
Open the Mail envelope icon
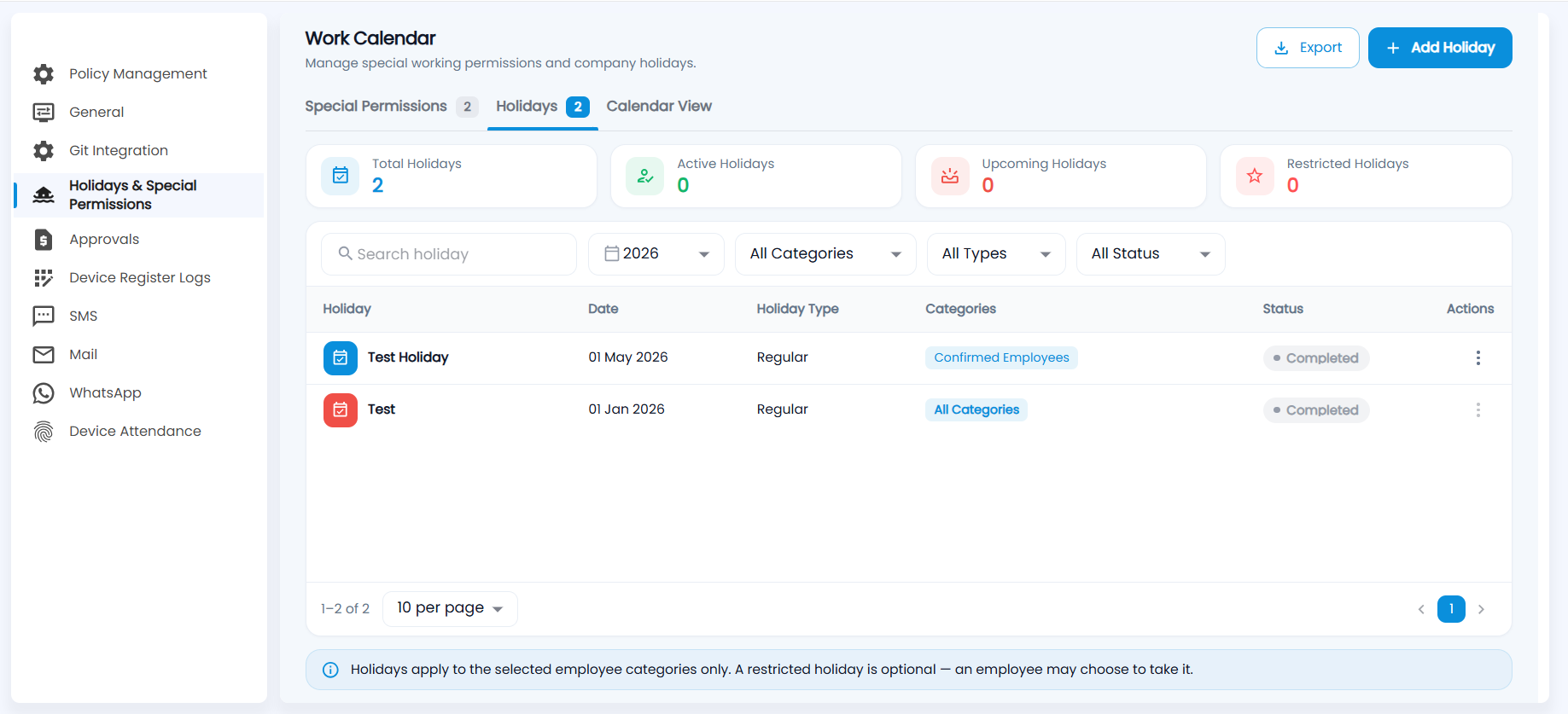[x=44, y=355]
